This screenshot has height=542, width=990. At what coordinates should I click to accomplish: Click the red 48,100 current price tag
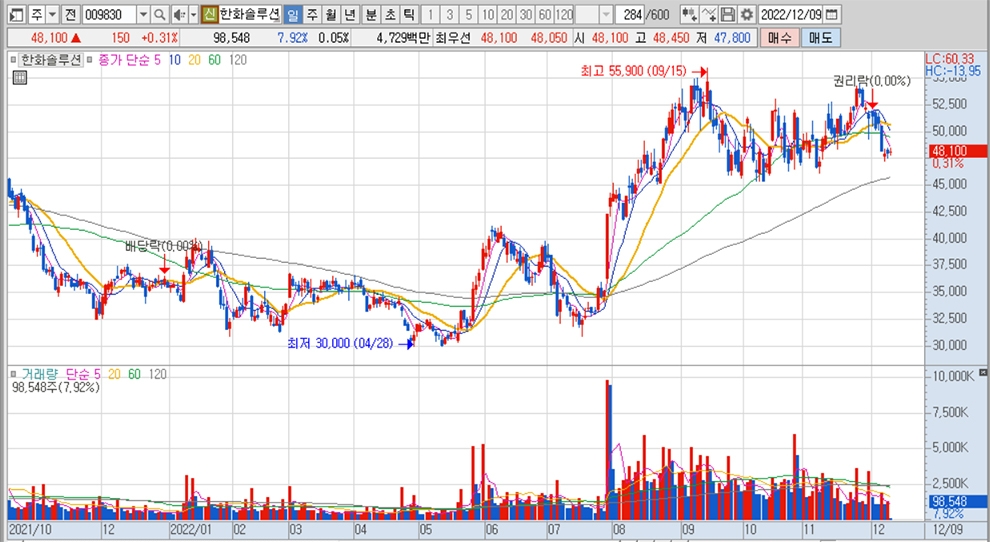[x=957, y=151]
